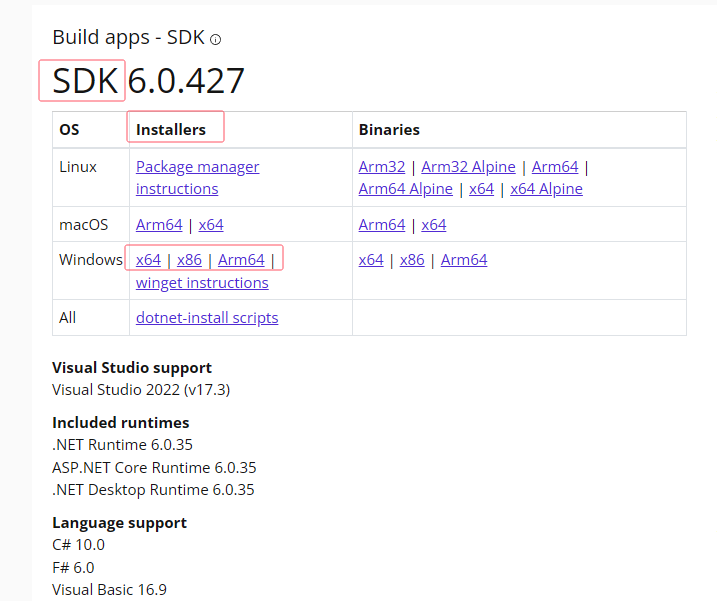Download the Windows x64 binaries
The width and height of the screenshot is (717, 601).
371,260
